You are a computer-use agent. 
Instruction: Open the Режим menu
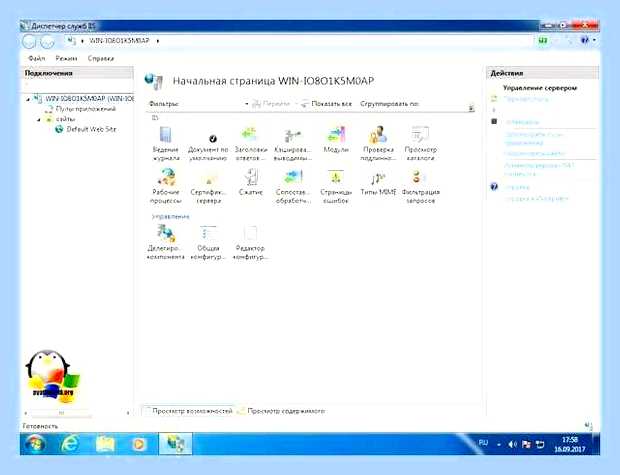(x=66, y=58)
